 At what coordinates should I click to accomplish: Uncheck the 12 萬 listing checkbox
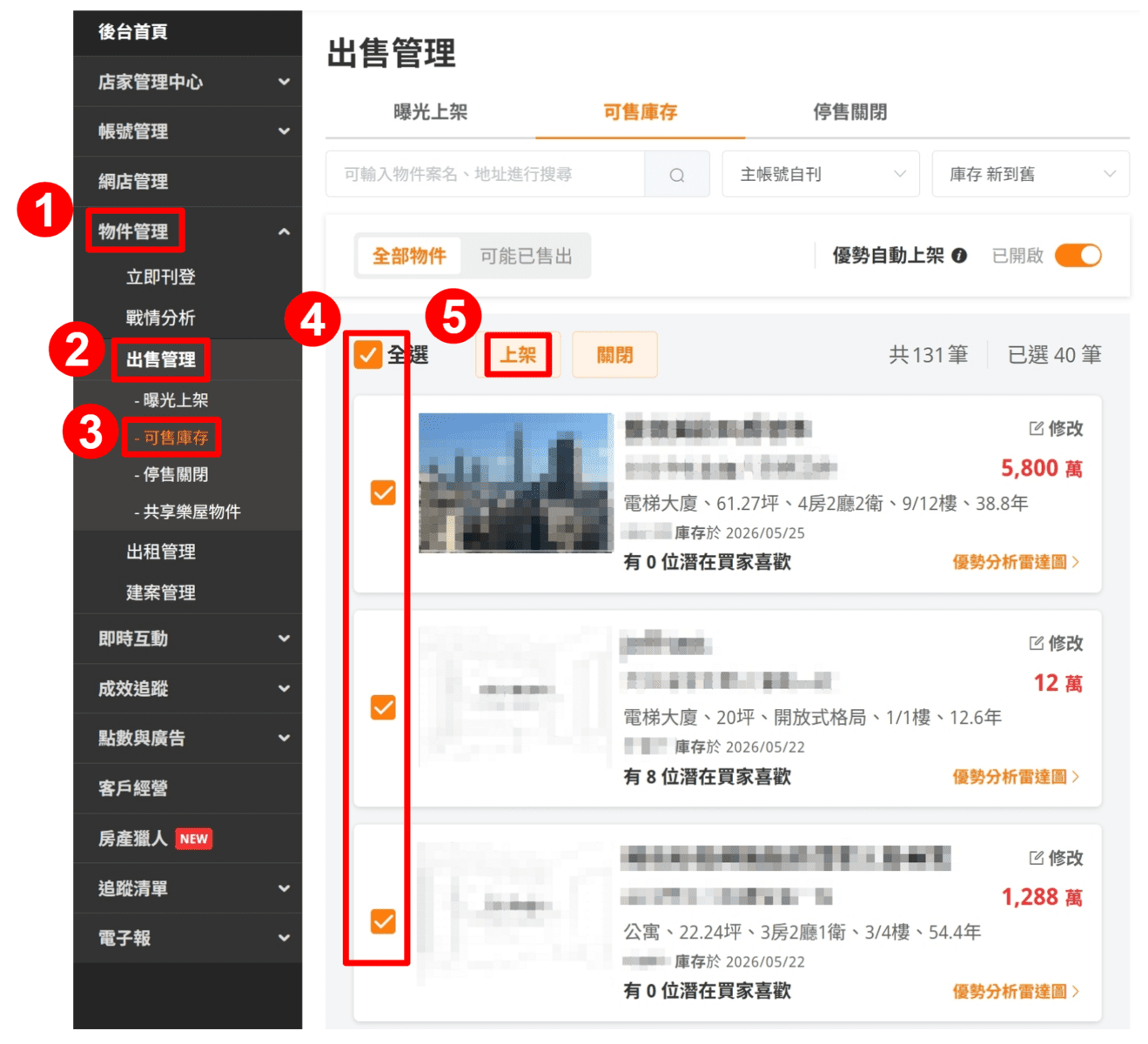coord(383,707)
